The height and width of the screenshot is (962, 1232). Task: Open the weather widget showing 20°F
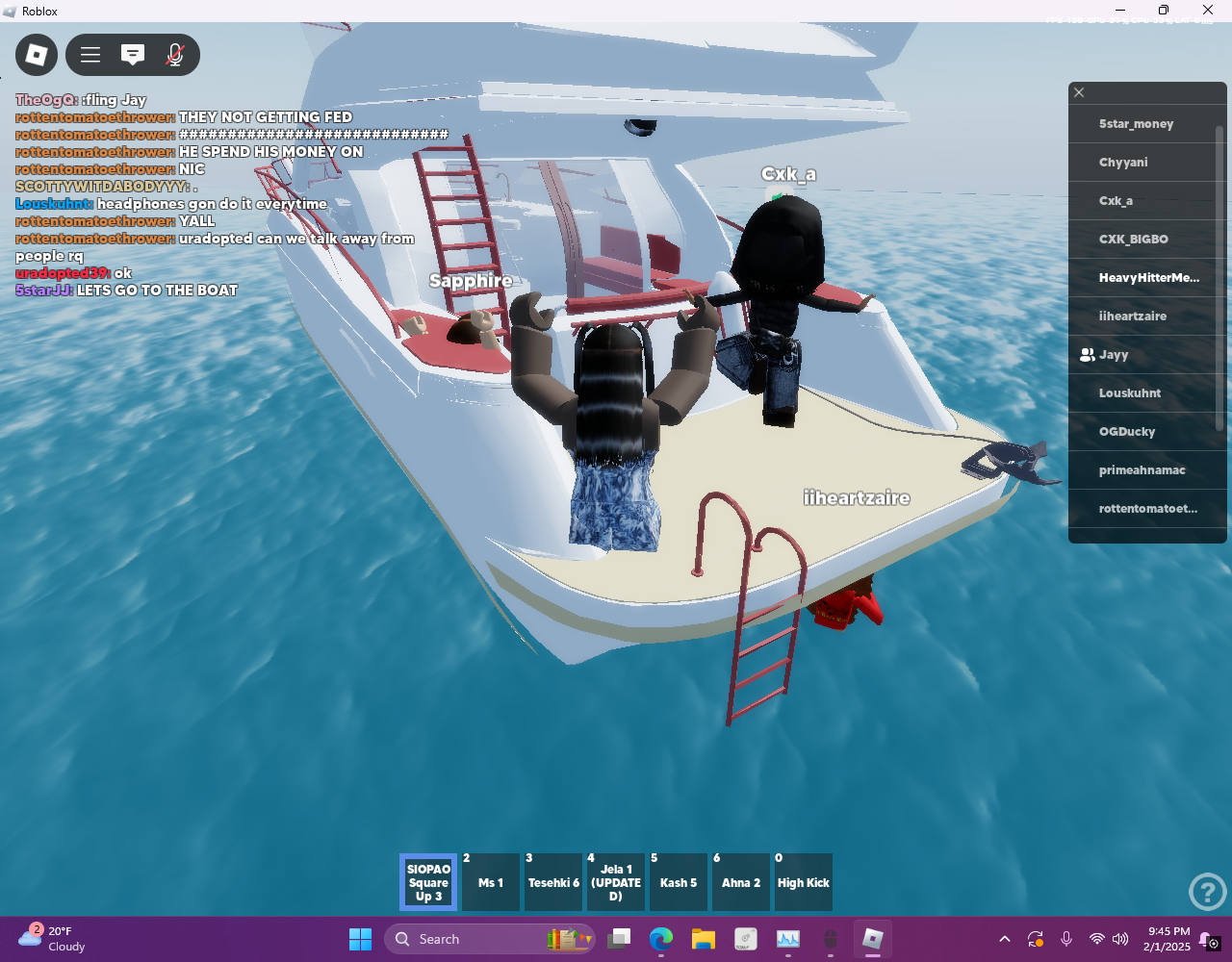53,939
